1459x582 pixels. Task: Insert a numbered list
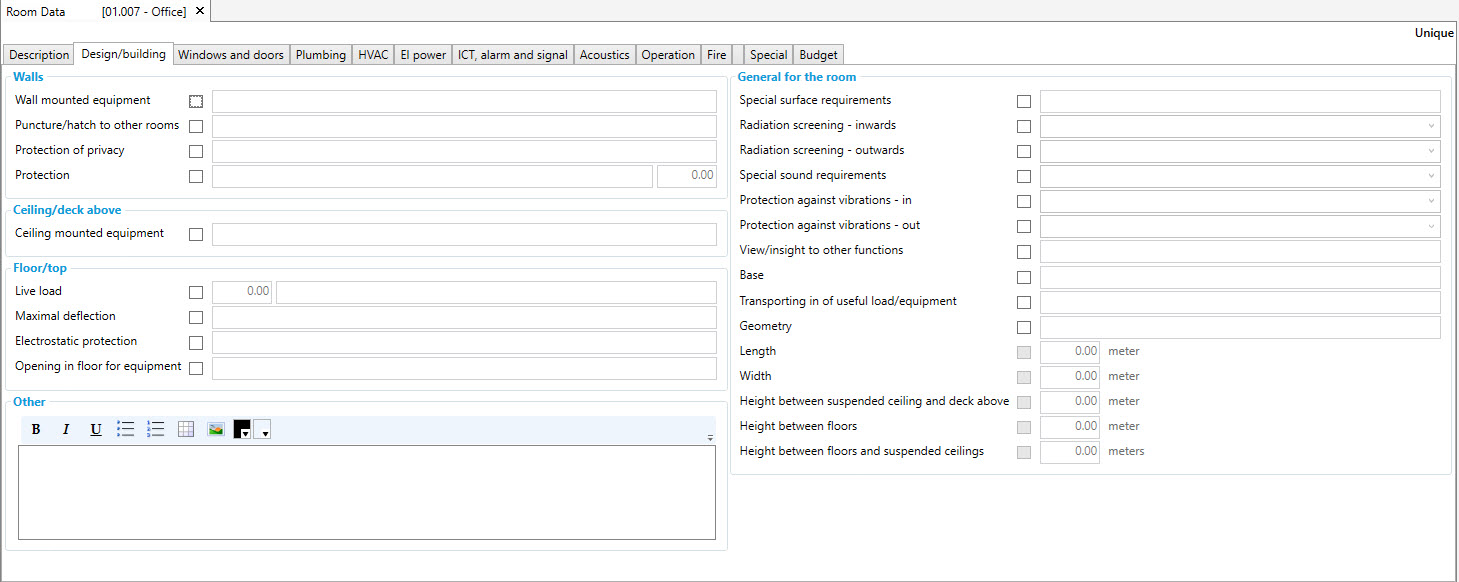point(156,429)
